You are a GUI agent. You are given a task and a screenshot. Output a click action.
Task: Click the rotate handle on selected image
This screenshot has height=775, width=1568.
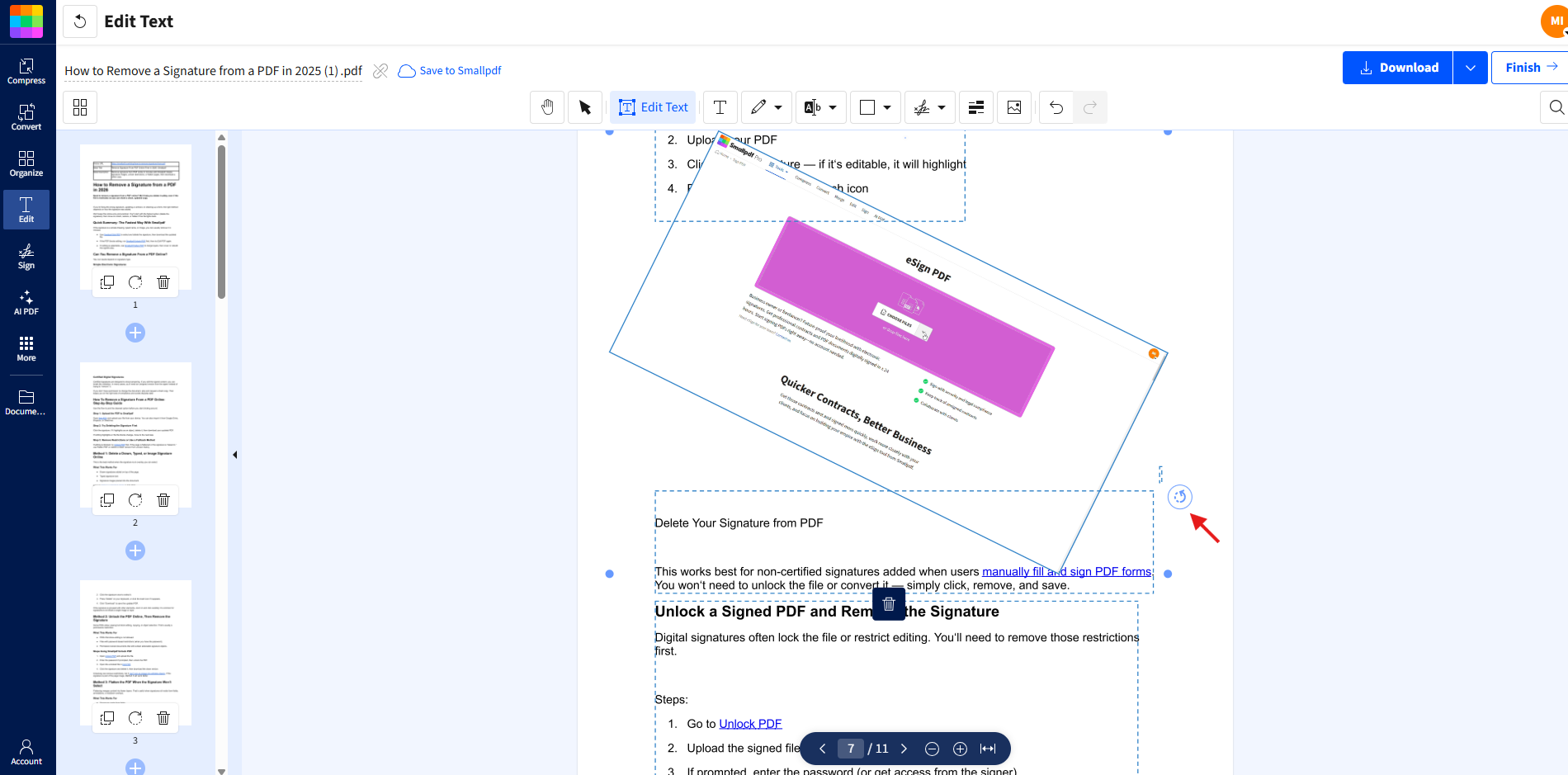click(1180, 497)
